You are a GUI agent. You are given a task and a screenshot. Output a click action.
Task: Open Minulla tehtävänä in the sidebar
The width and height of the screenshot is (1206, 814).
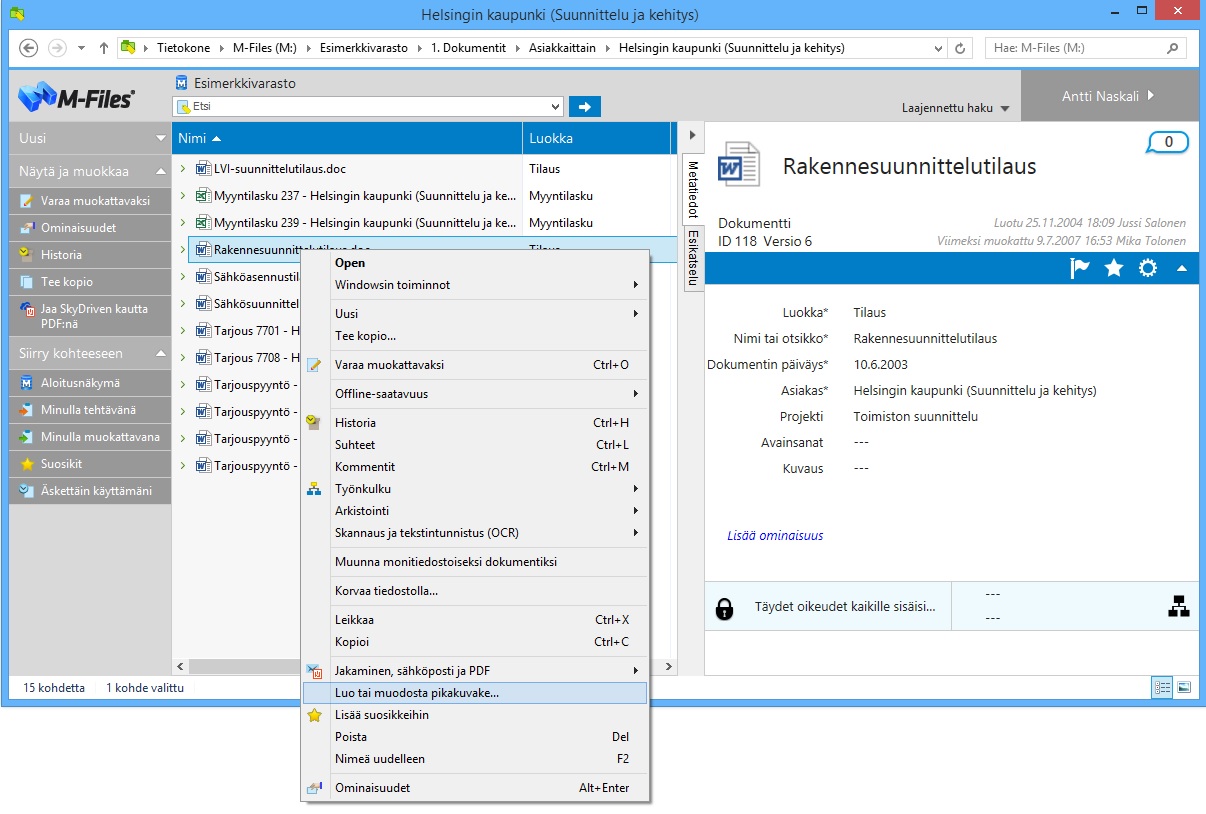pos(90,410)
